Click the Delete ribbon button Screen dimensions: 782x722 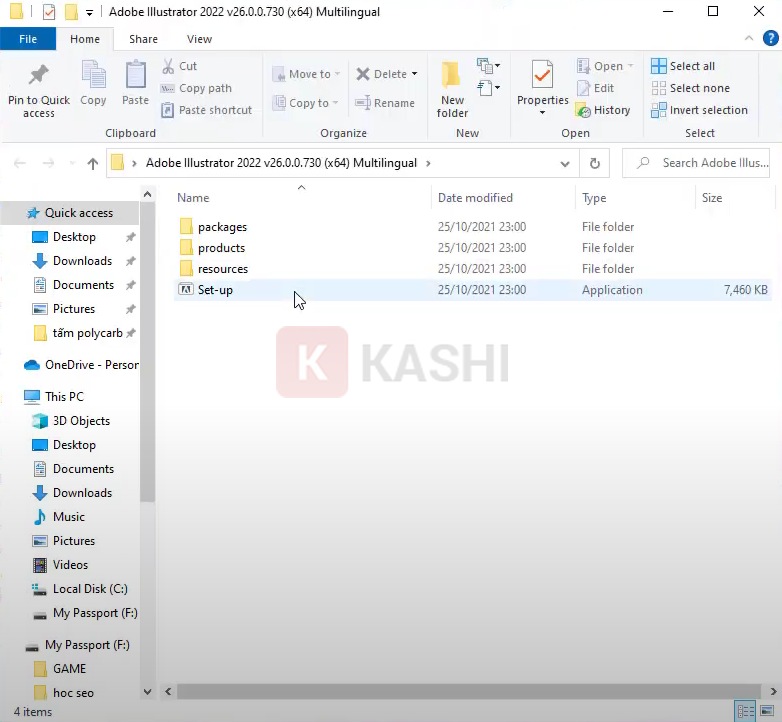tap(382, 74)
